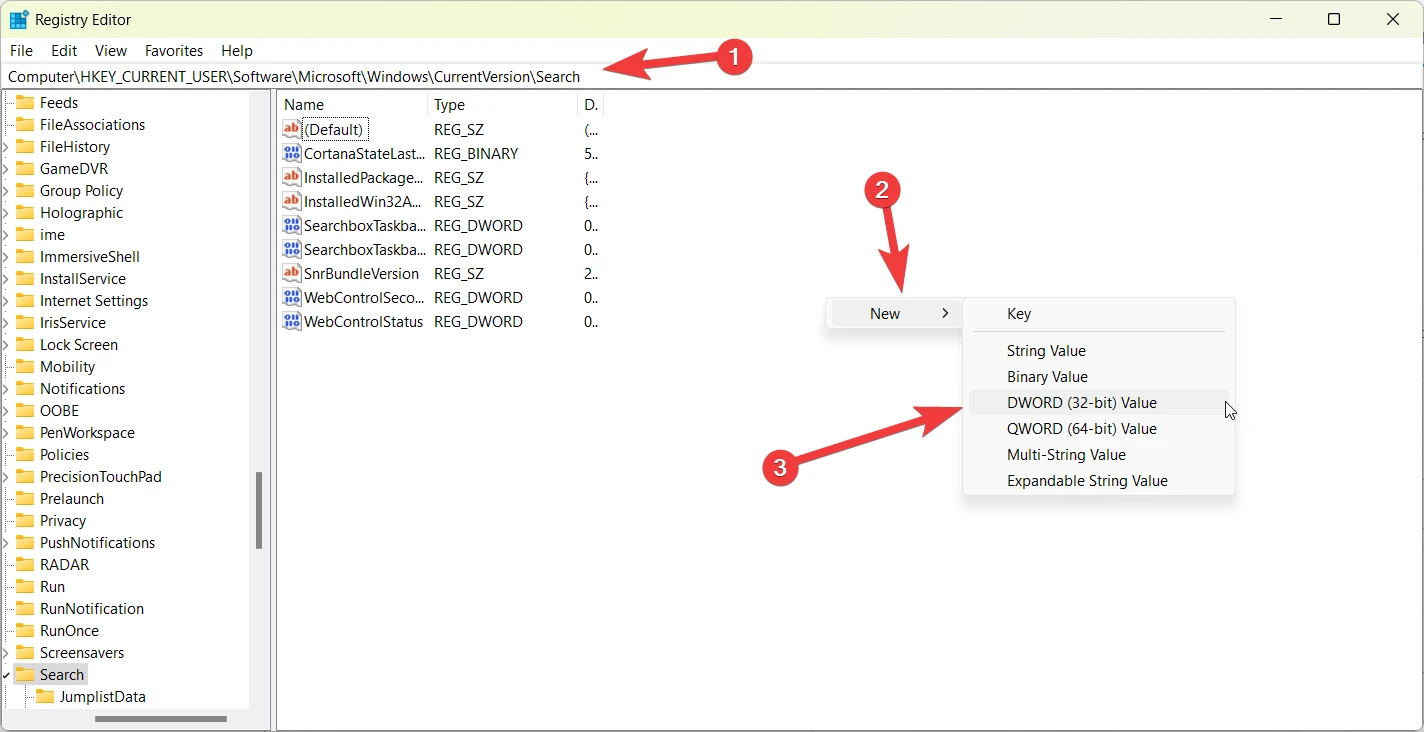Click the ImmersiveShell folder icon
1424x732 pixels.
25,256
